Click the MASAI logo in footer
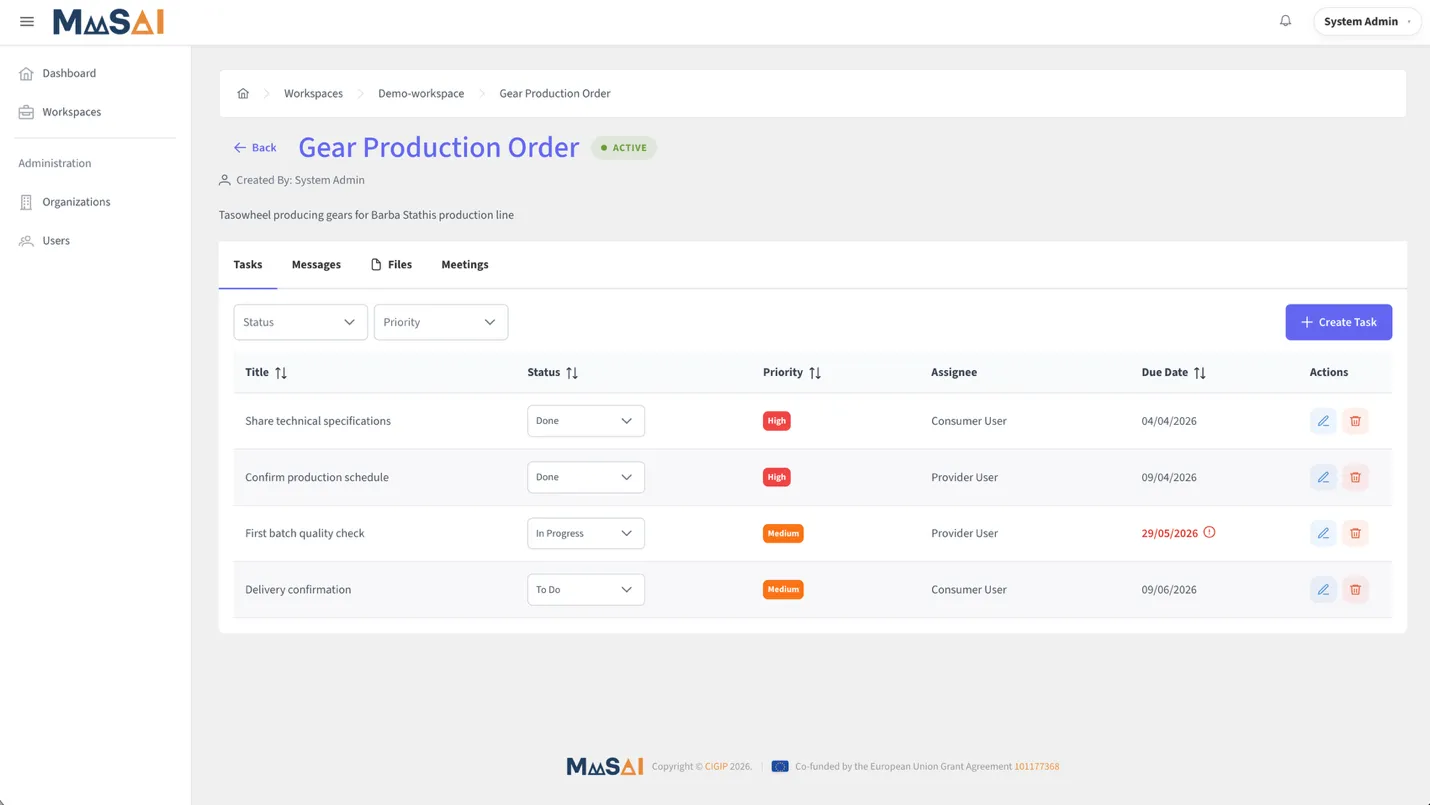Image resolution: width=1430 pixels, height=805 pixels. coord(605,767)
